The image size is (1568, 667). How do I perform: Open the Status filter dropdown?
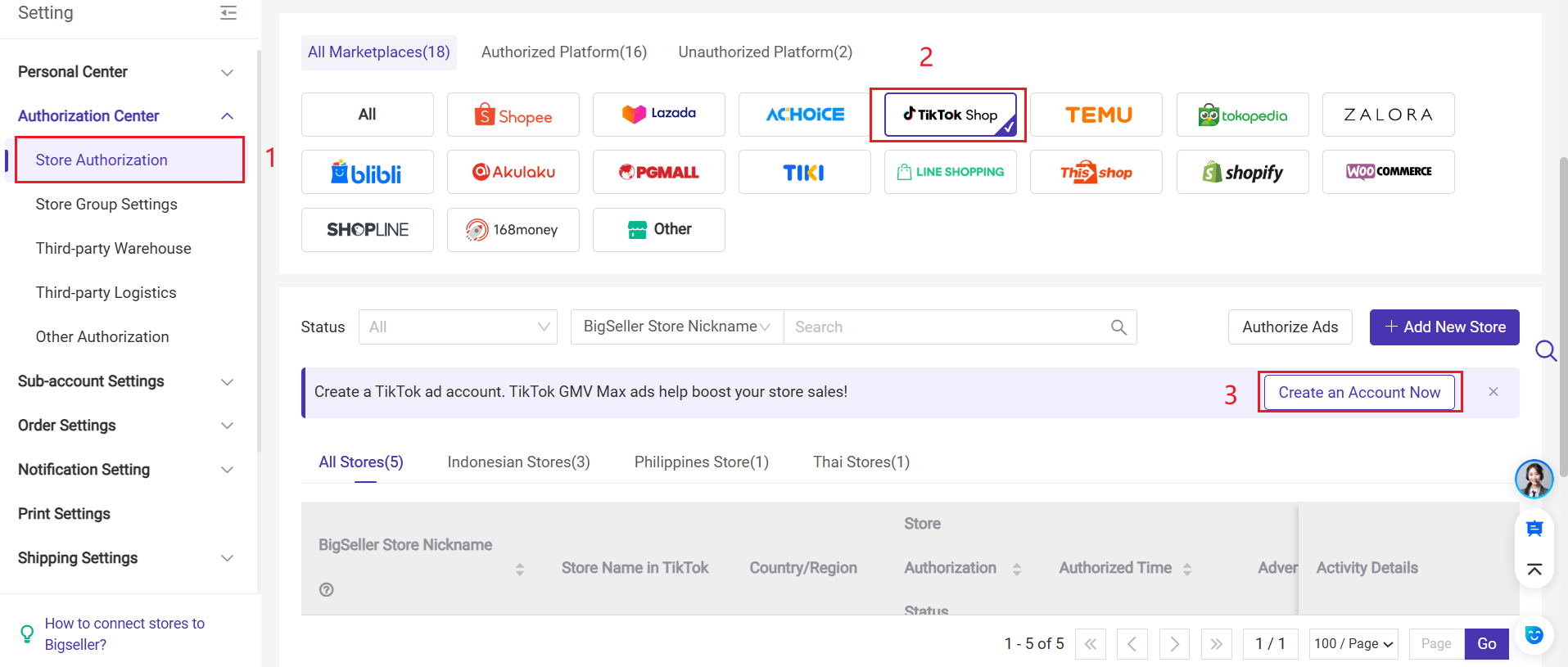click(458, 327)
